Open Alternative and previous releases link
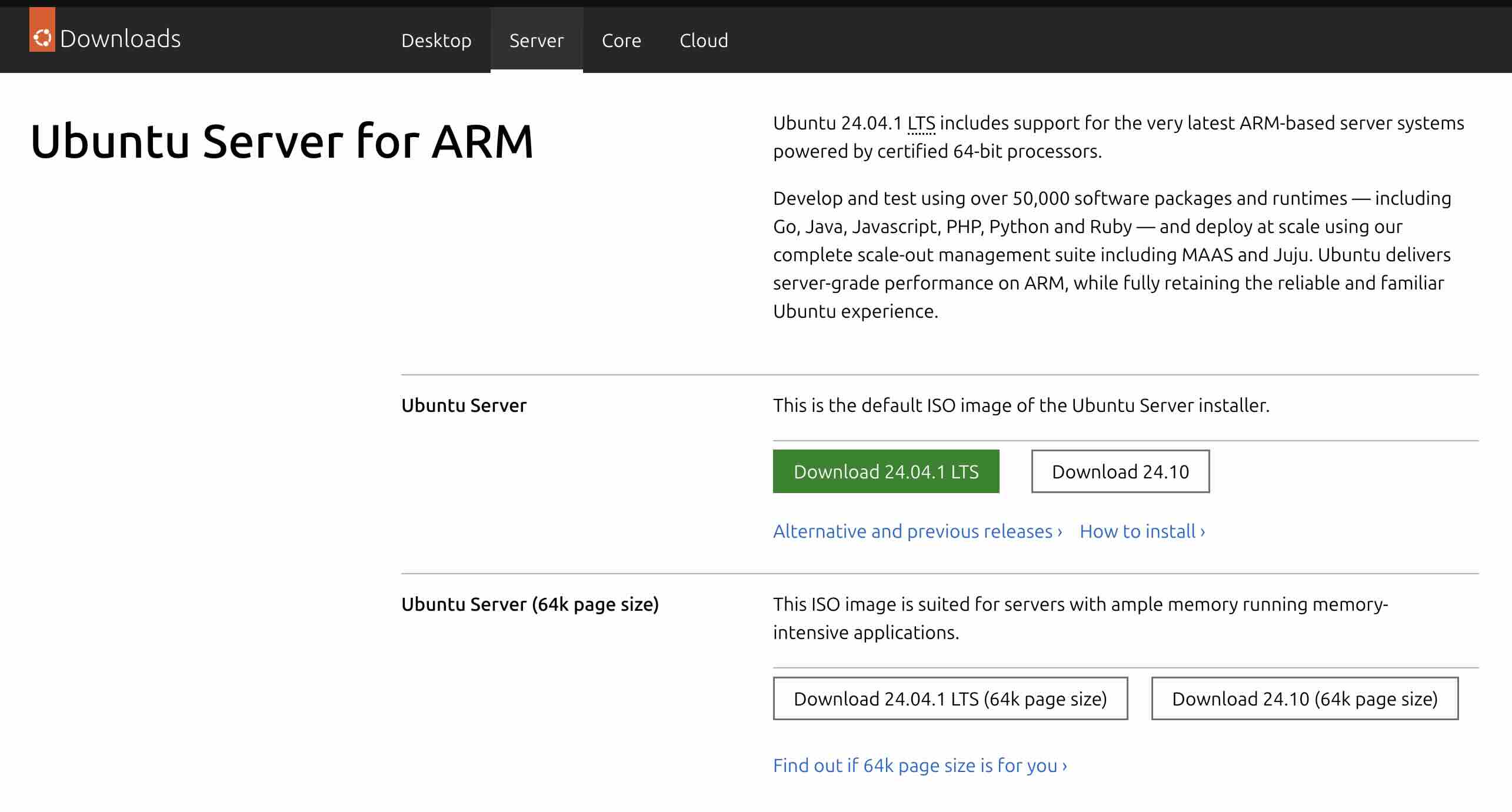This screenshot has width=1512, height=812. tap(918, 531)
